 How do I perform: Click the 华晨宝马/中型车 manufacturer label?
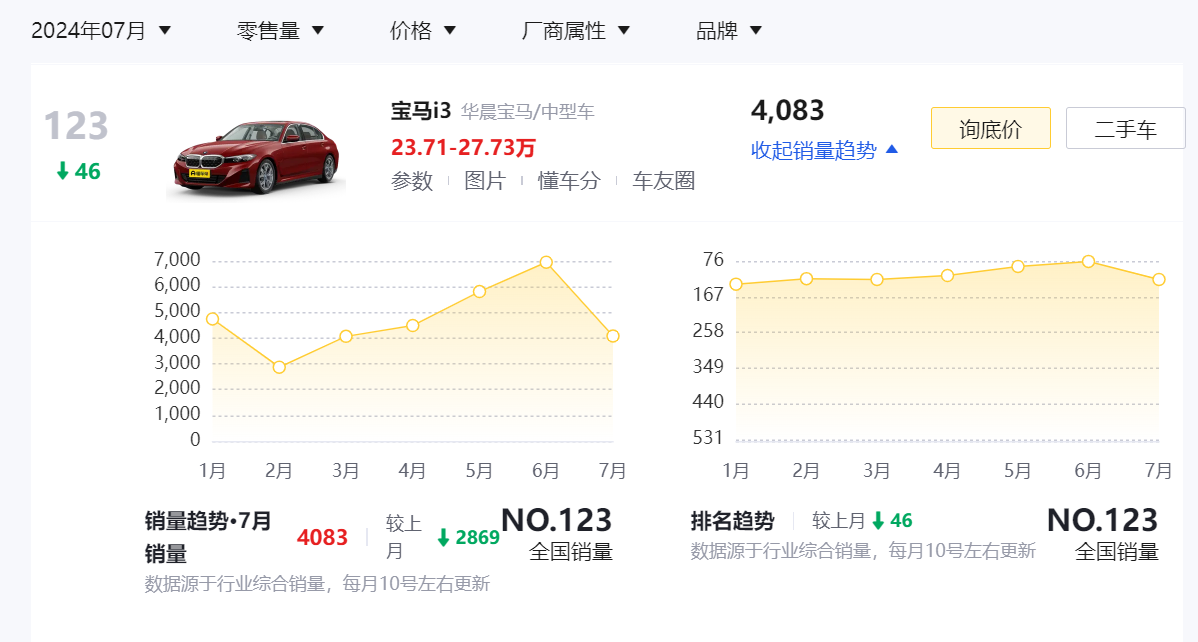click(x=527, y=112)
